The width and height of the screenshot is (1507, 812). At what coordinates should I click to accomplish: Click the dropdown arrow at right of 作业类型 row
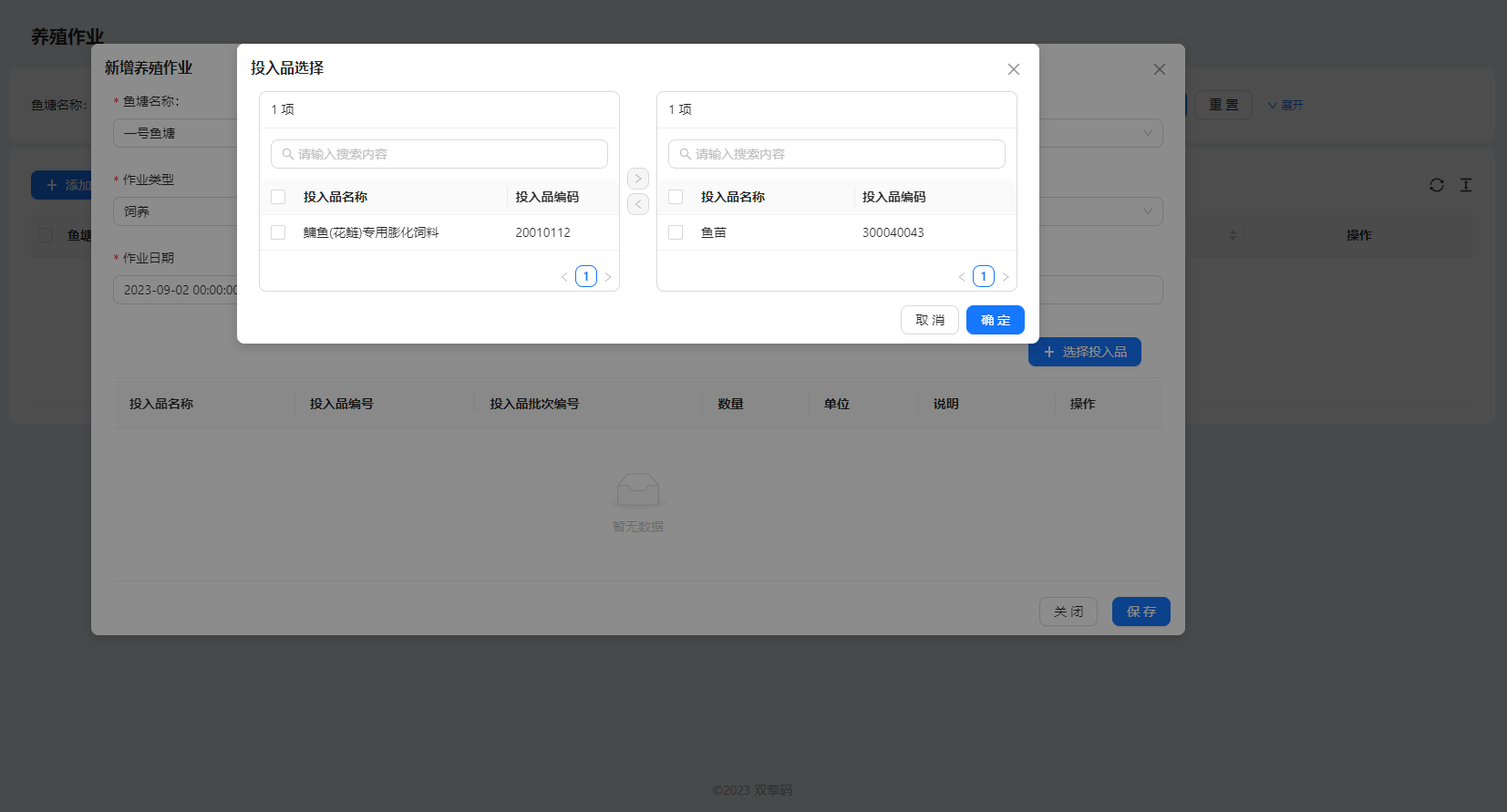(x=1148, y=211)
